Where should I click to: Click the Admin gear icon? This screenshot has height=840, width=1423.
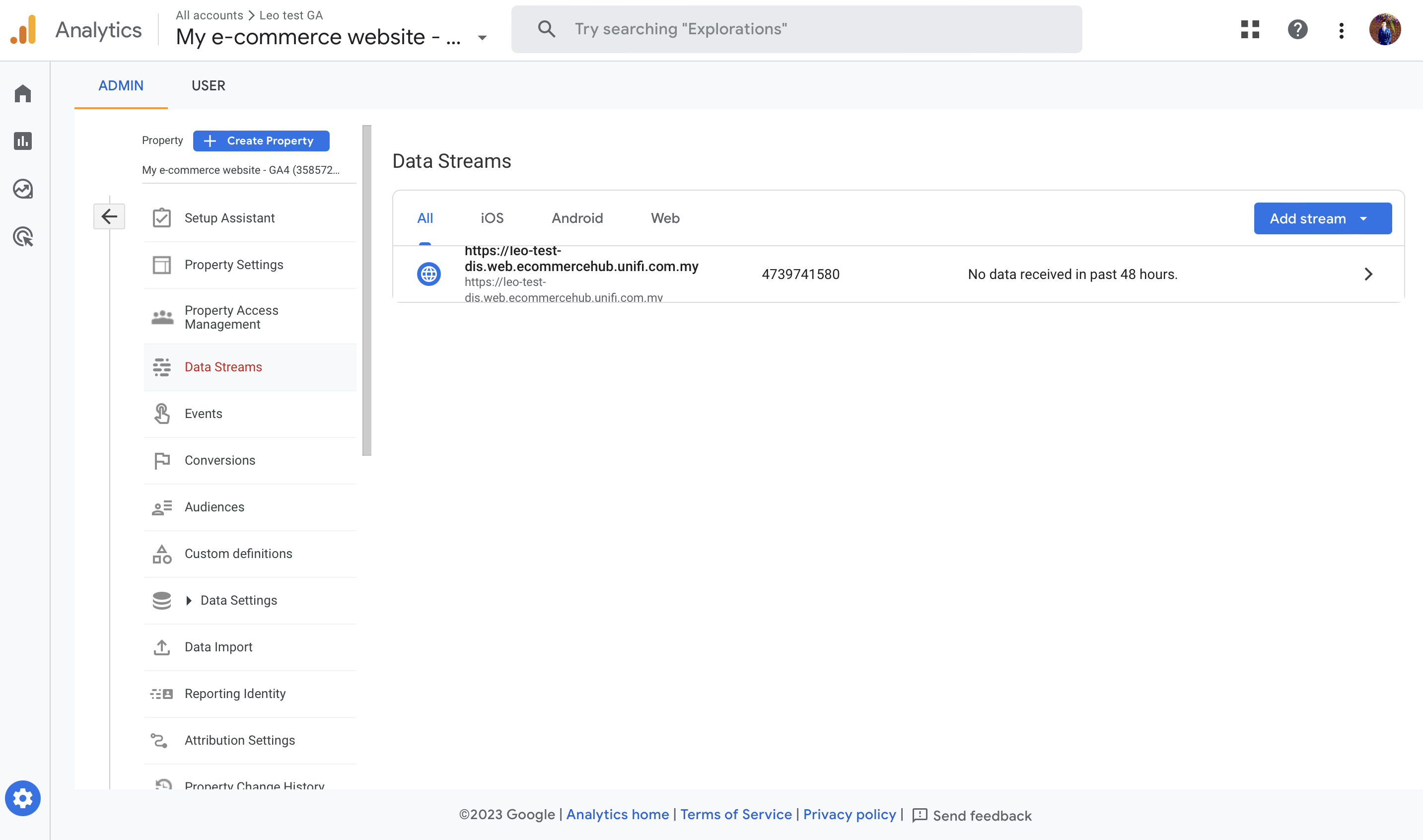coord(23,798)
